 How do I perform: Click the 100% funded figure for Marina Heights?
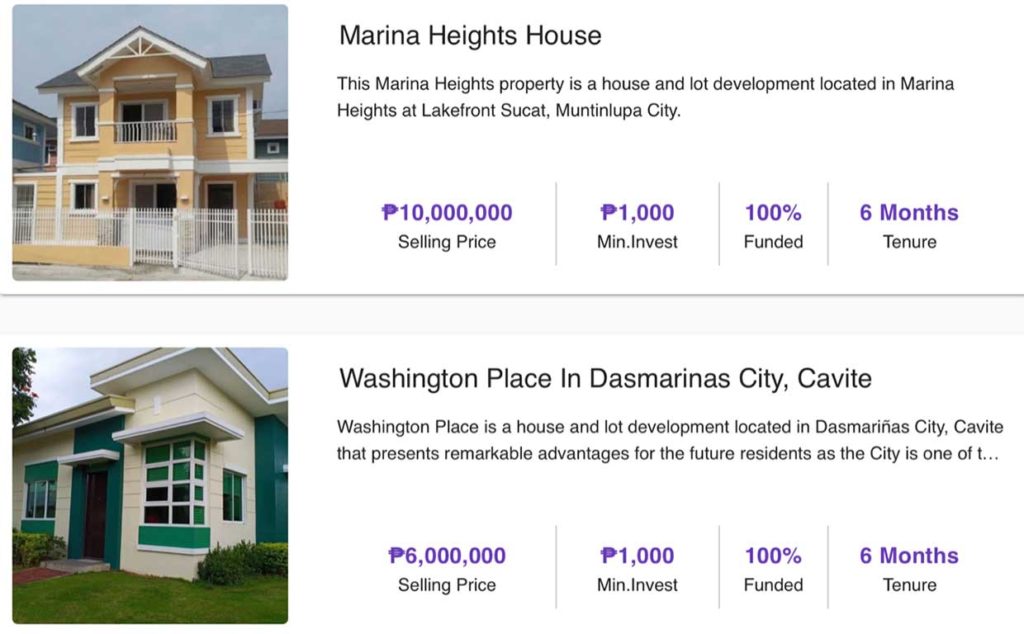(773, 213)
